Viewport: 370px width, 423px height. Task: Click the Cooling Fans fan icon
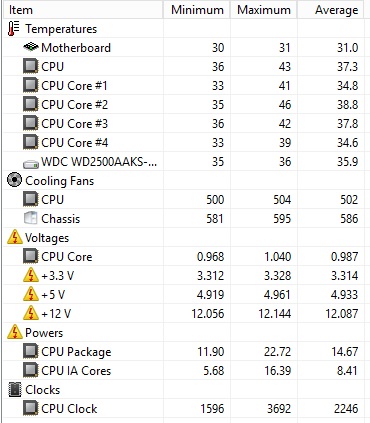coord(14,180)
